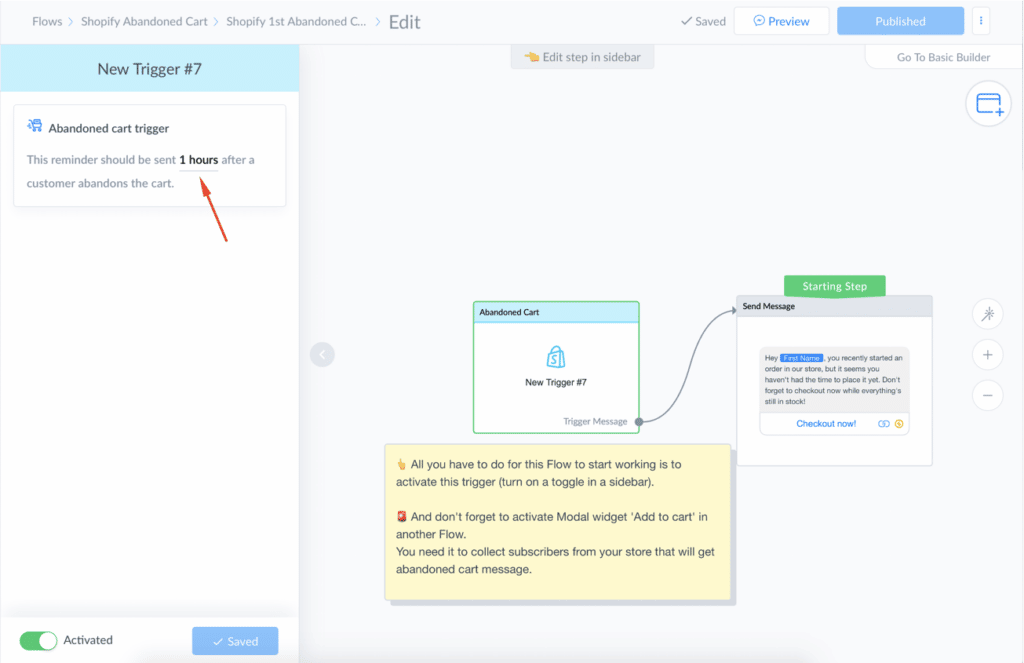The height and width of the screenshot is (663, 1024).
Task: Click the Saved status indicator in header
Action: click(x=703, y=21)
